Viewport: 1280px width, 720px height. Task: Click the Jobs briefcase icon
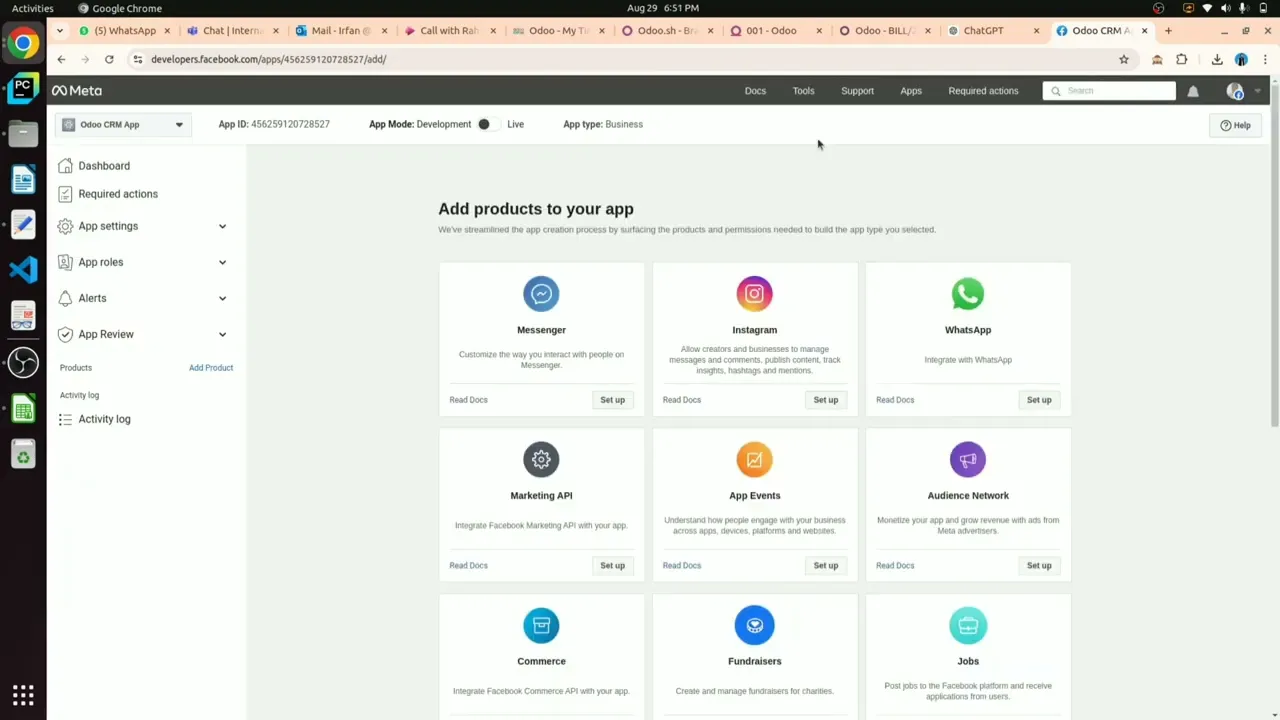(x=968, y=626)
